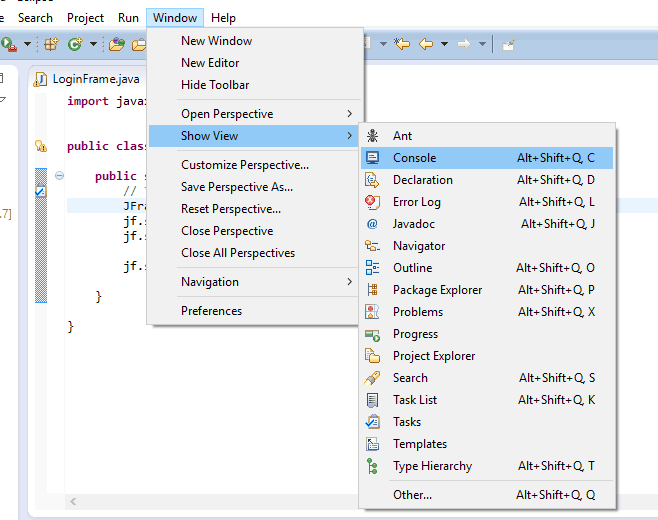Select Hide Toolbar menu entry
Viewport: 658px width, 520px height.
[x=255, y=85]
